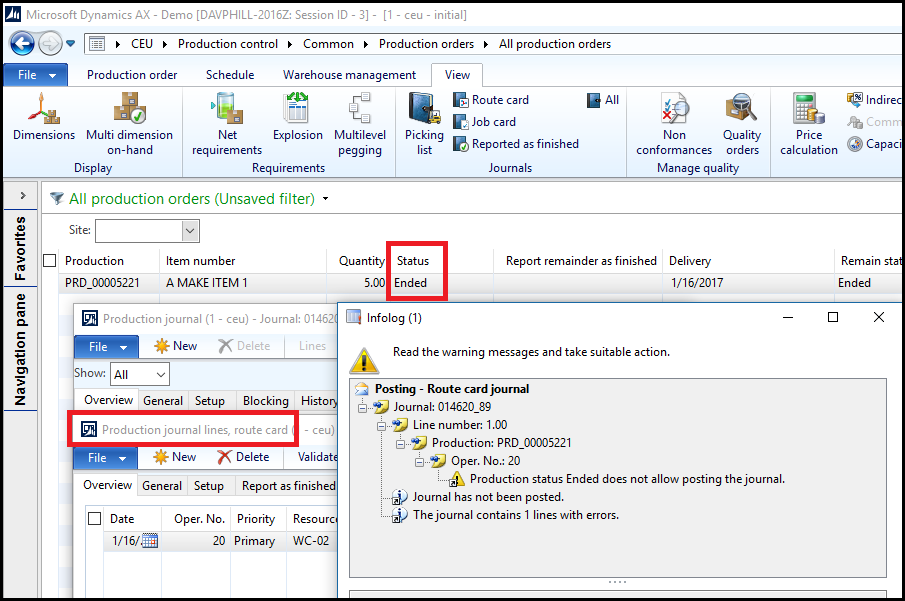
Task: Click New in Production journal window
Action: pyautogui.click(x=175, y=346)
